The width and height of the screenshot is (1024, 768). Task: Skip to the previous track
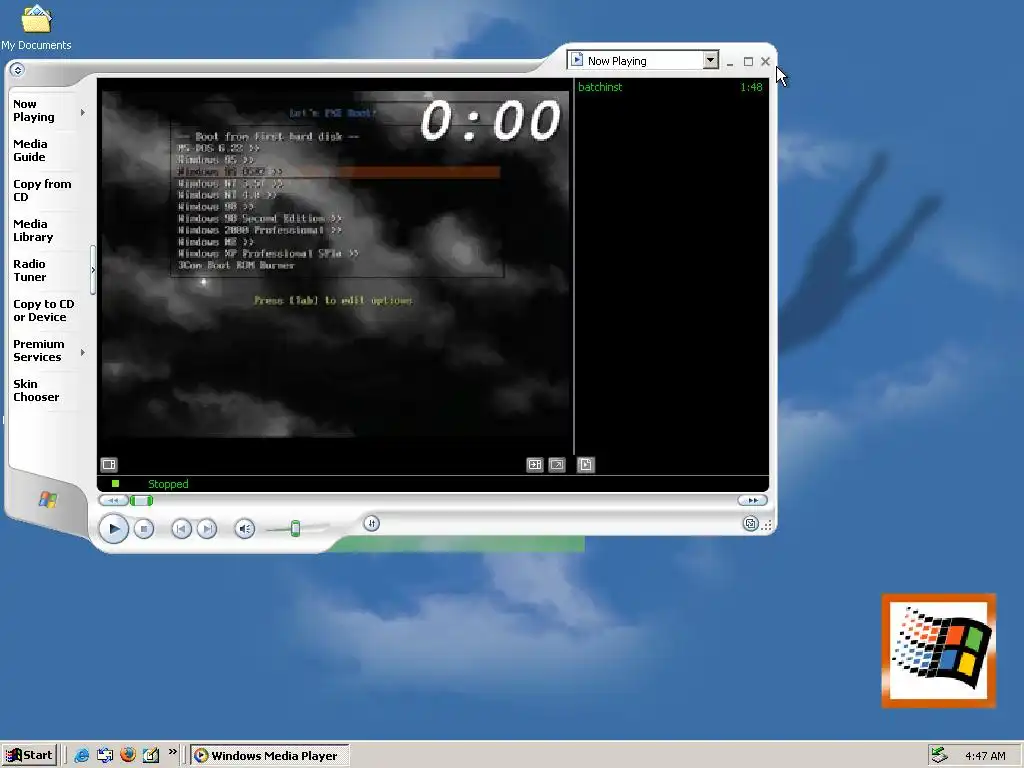(181, 528)
